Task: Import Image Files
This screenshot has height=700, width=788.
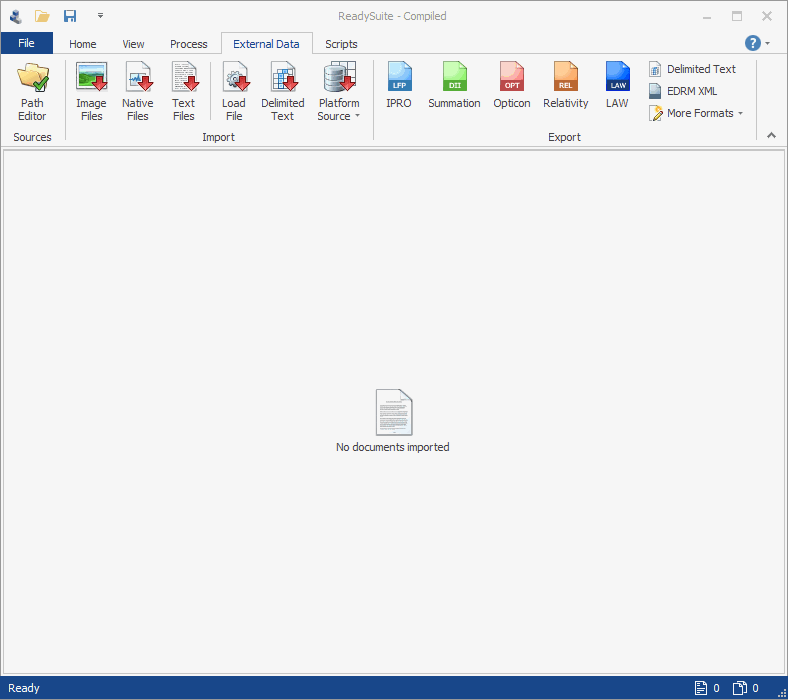Action: coord(91,91)
